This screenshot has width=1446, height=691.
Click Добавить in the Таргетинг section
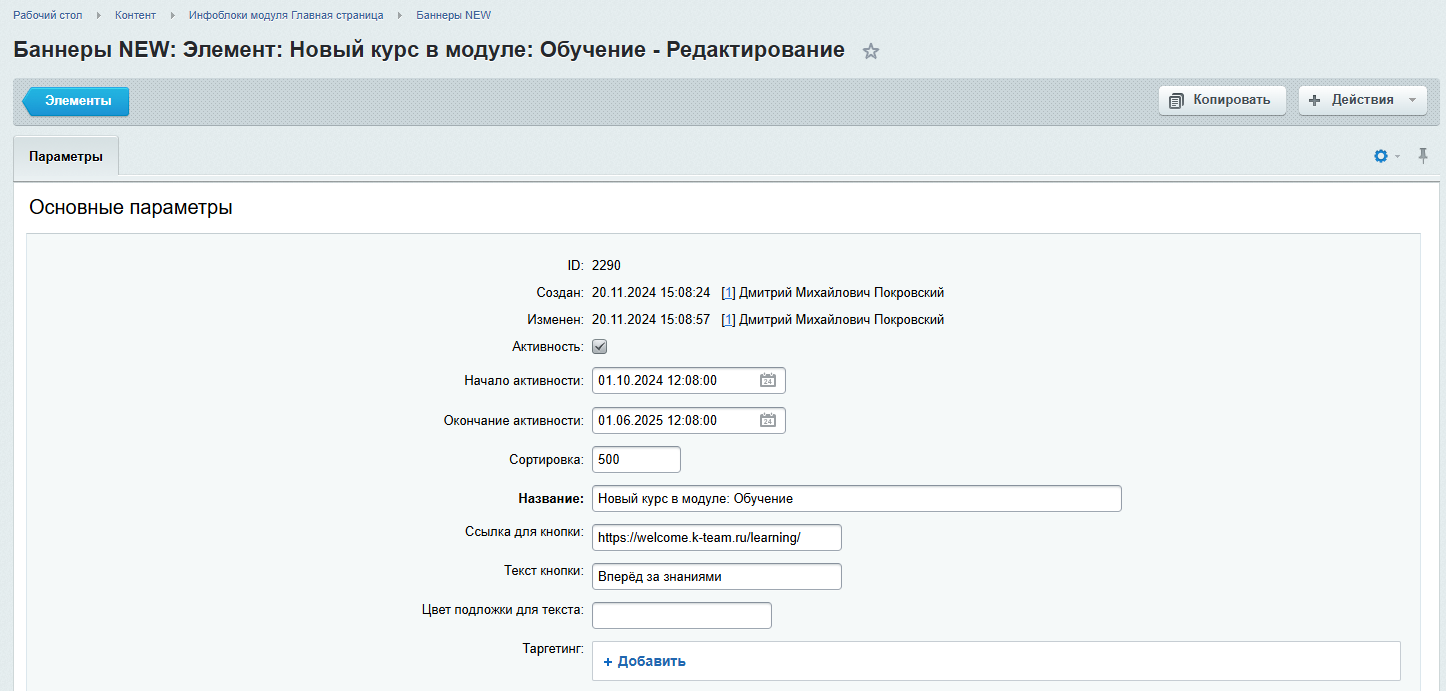pos(645,661)
